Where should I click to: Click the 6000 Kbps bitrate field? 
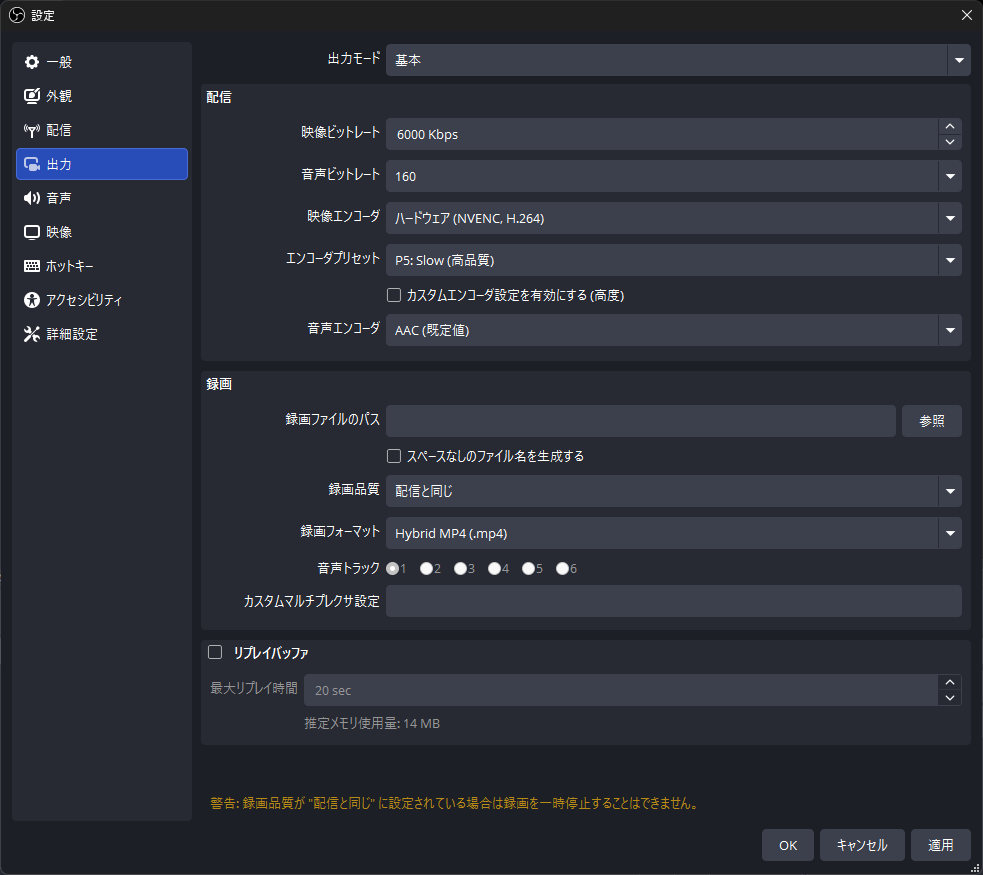coord(662,134)
